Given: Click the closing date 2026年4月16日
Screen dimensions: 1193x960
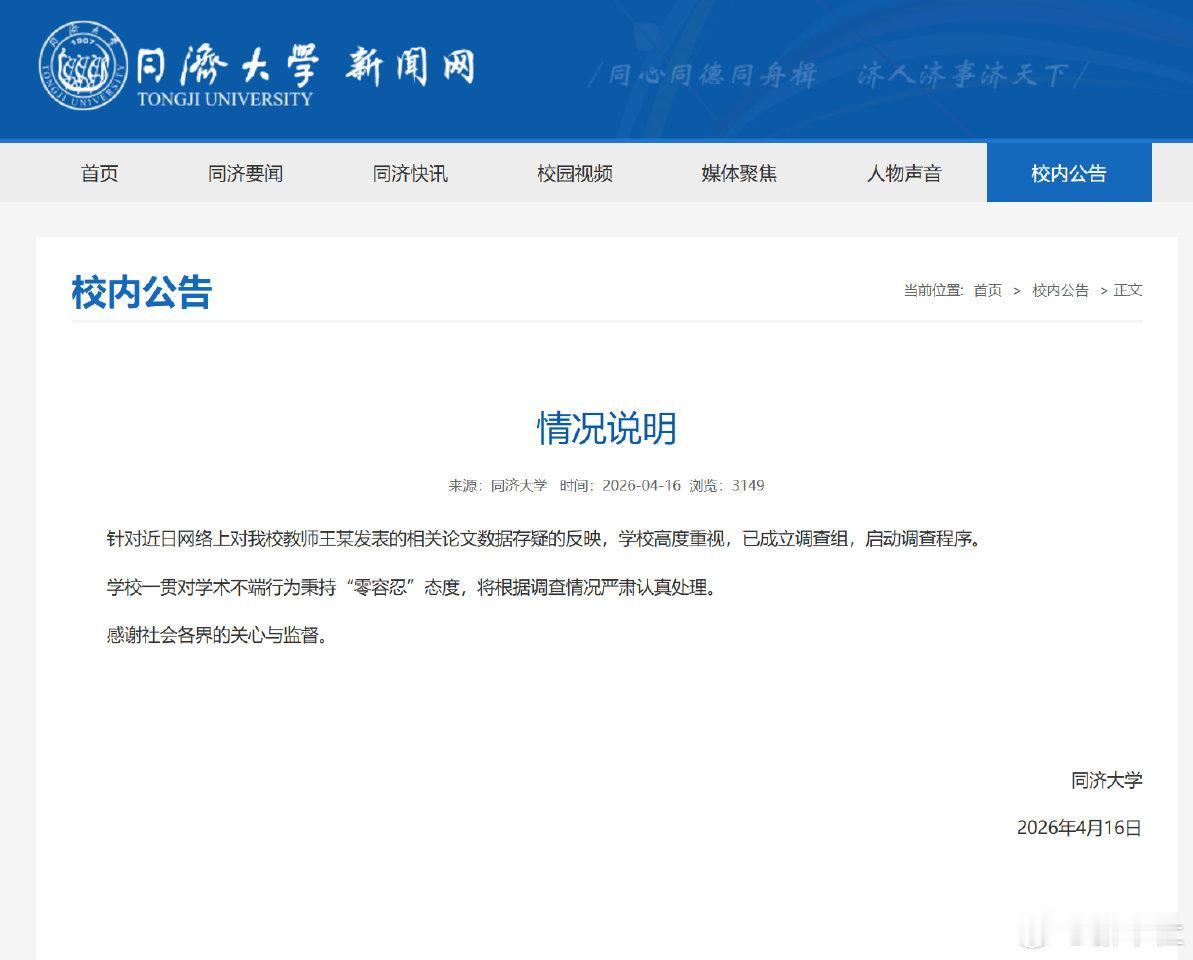Looking at the screenshot, I should coord(1078,828).
